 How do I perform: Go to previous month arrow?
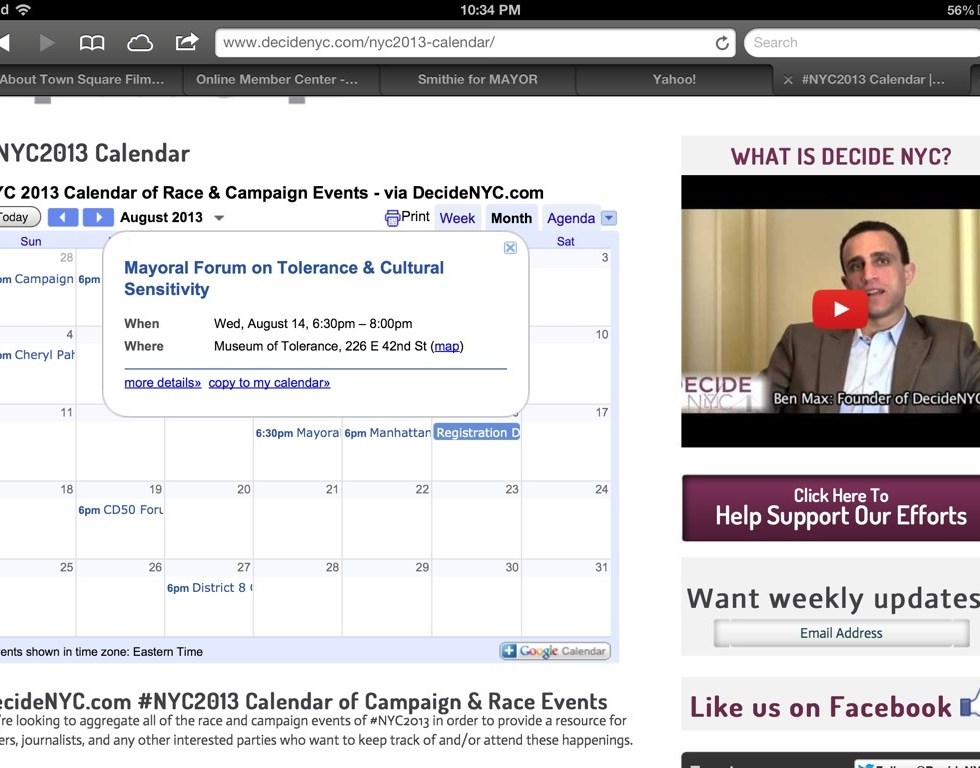click(62, 217)
